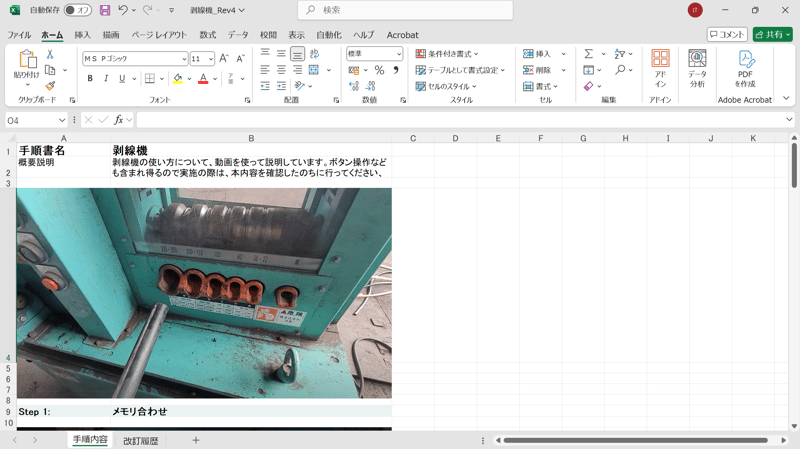This screenshot has width=800, height=449.
Task: Click the horizontal scrollbar thumb
Action: (636, 440)
